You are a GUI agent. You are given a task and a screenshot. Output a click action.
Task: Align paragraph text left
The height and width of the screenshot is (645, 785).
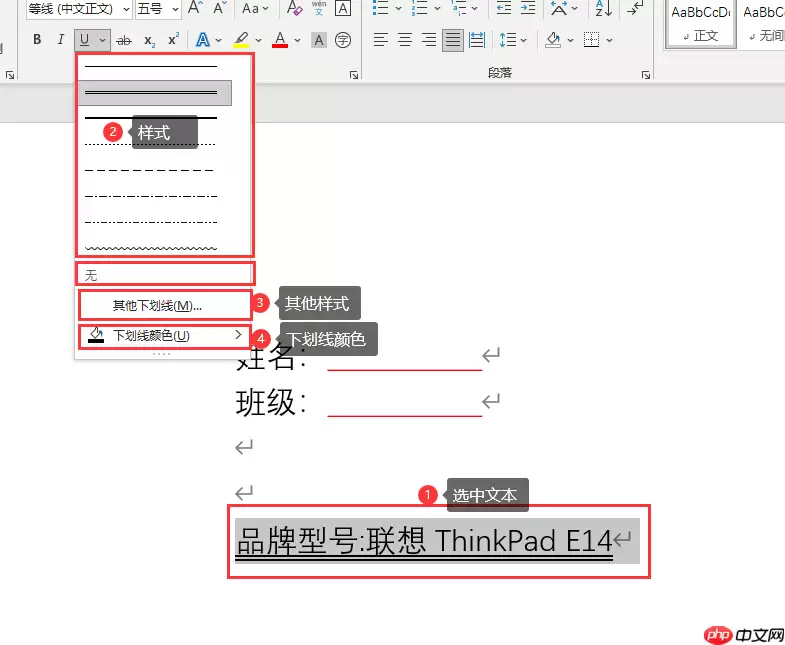380,40
